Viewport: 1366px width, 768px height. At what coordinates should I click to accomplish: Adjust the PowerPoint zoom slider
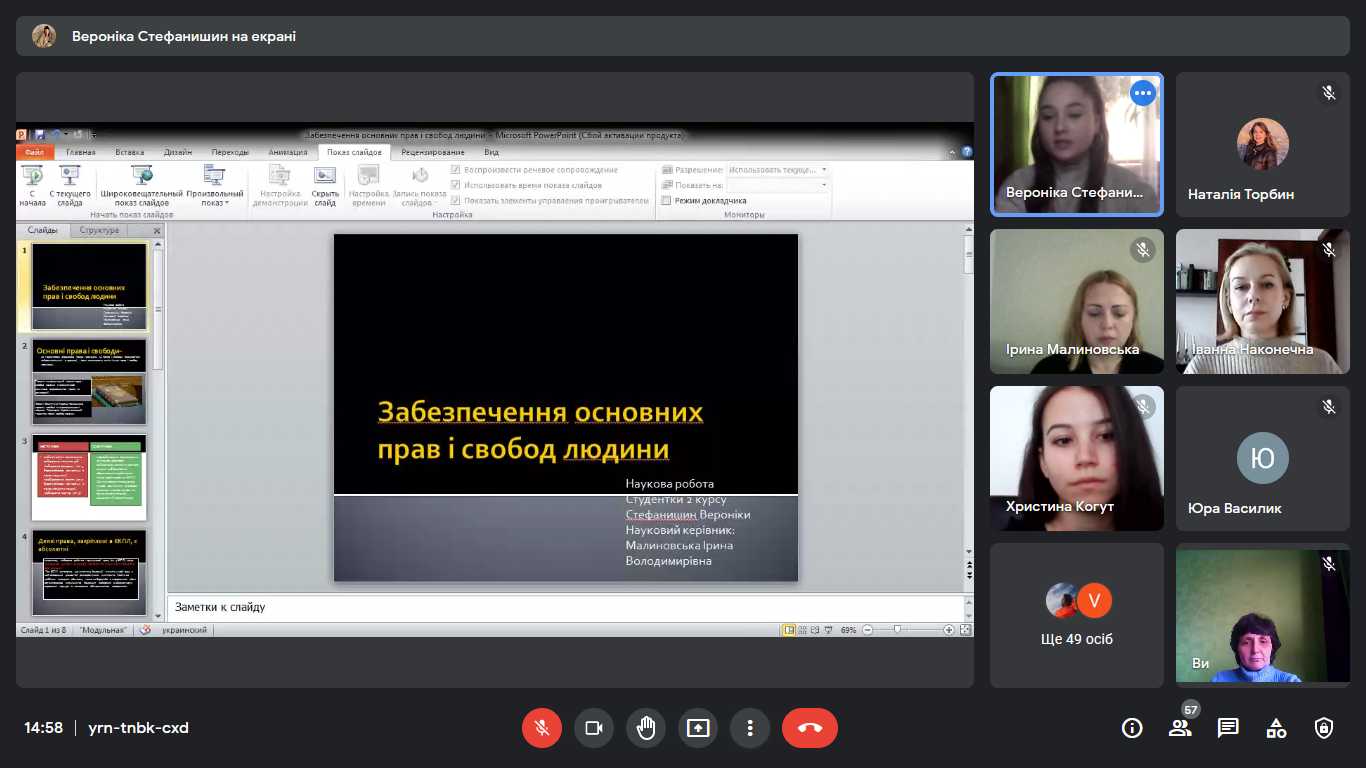898,630
